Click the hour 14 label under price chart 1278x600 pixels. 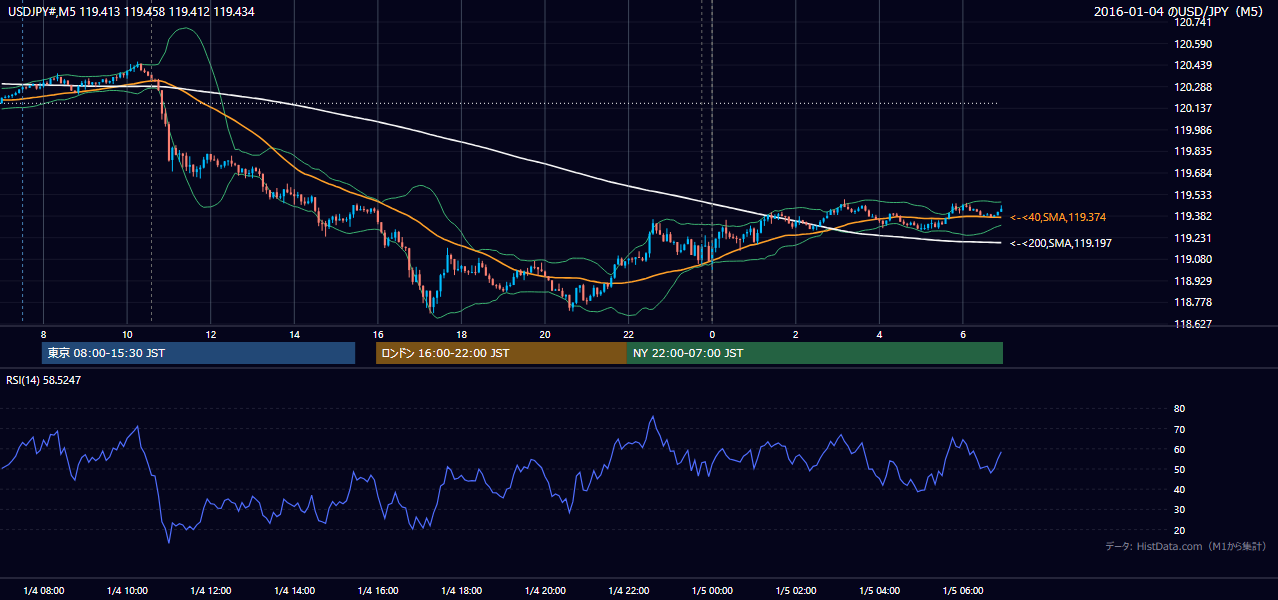pos(294,334)
